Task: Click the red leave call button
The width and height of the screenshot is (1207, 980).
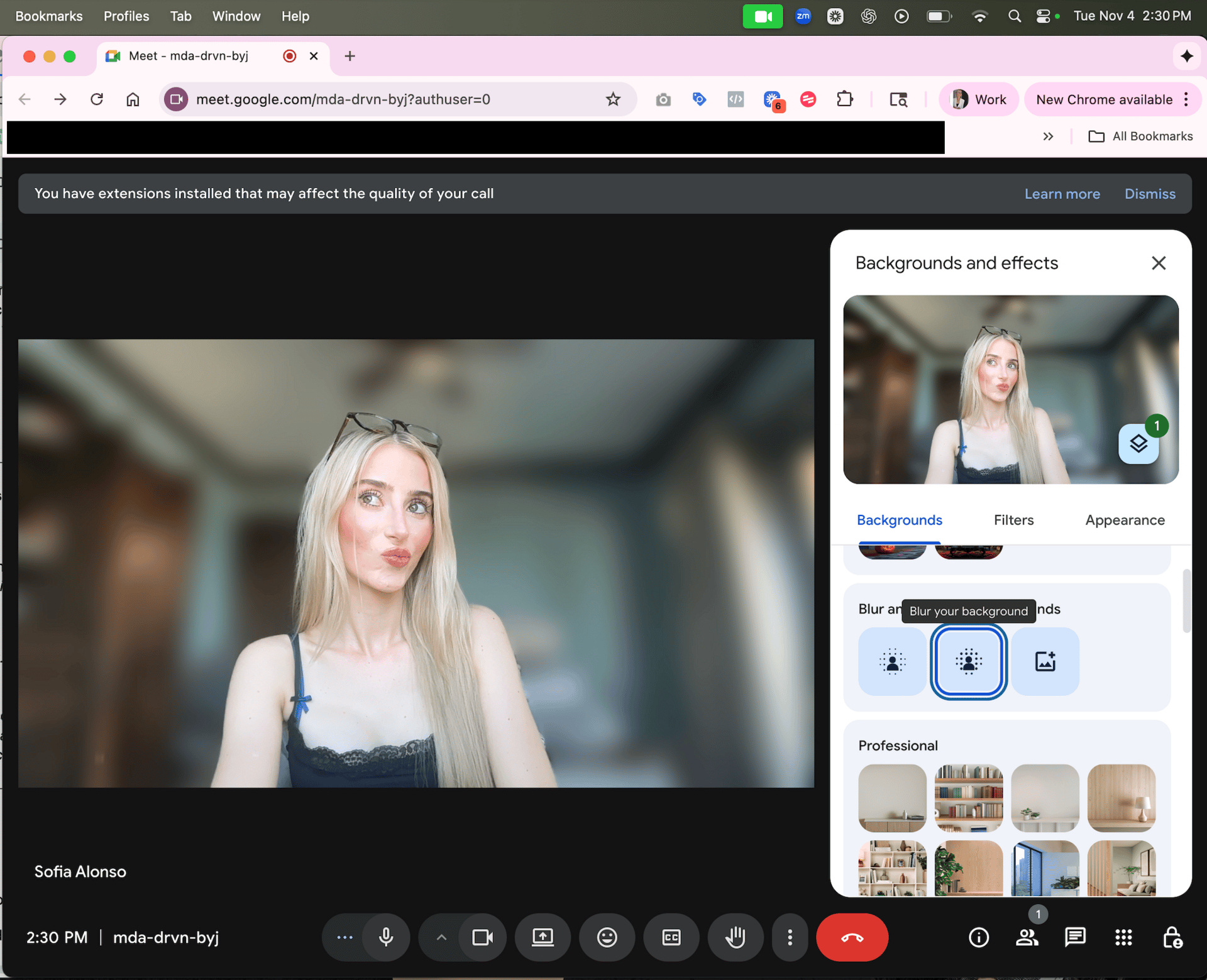Action: (852, 937)
